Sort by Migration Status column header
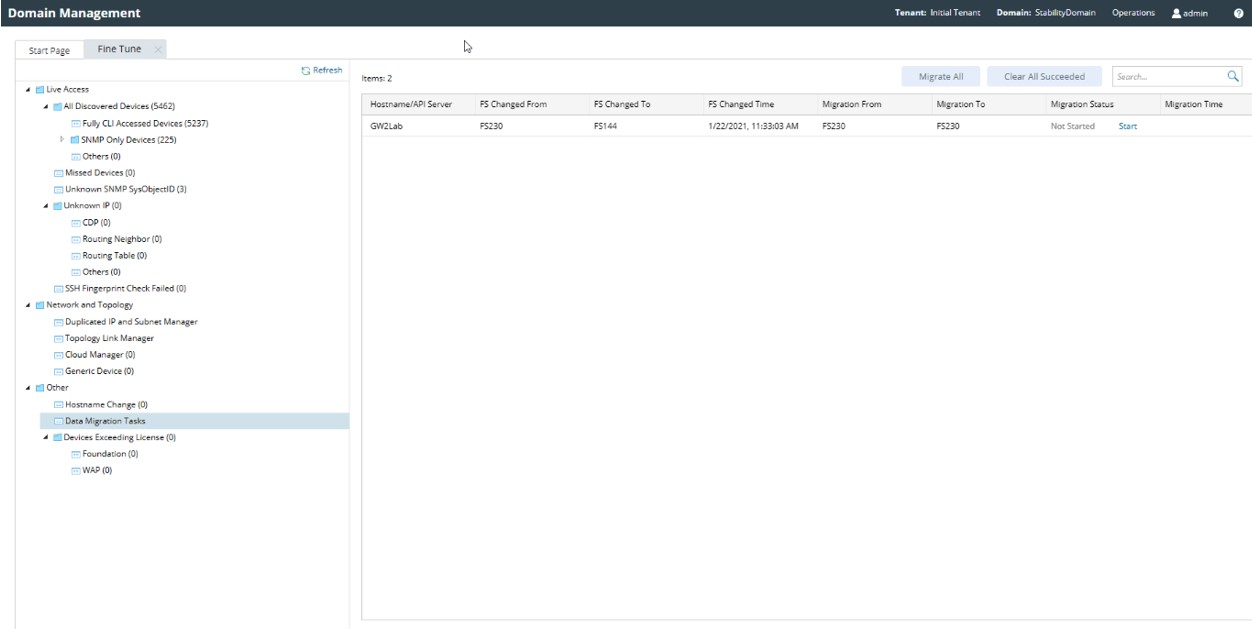This screenshot has width=1252, height=629. click(1100, 104)
